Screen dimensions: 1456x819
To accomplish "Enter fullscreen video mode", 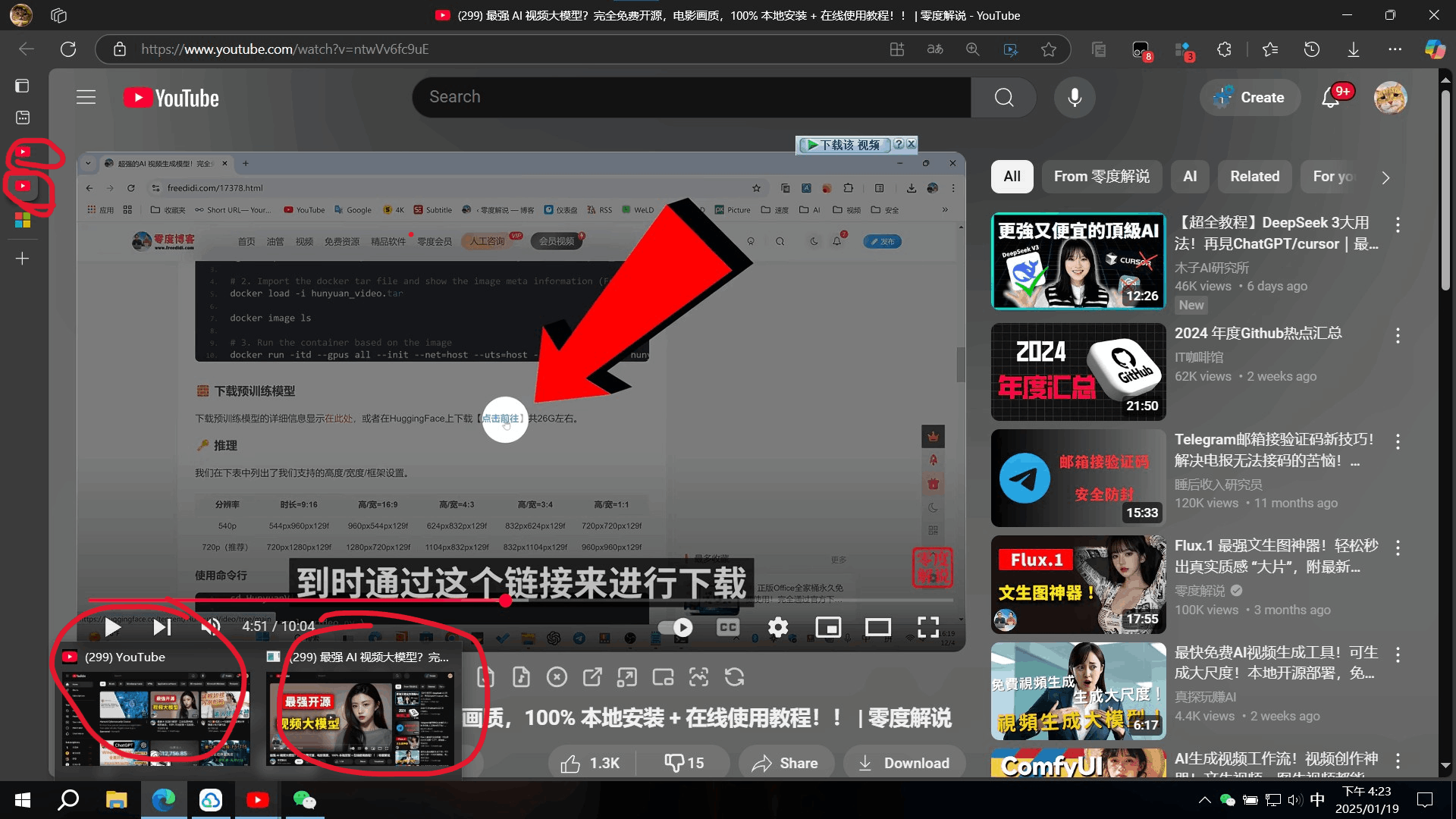I will click(928, 627).
